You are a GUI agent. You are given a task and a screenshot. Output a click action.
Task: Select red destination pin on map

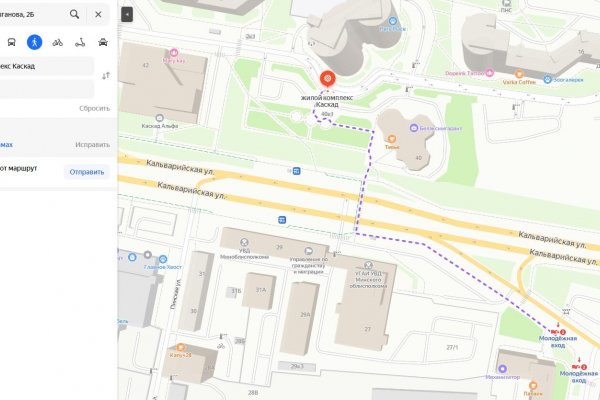click(x=328, y=79)
